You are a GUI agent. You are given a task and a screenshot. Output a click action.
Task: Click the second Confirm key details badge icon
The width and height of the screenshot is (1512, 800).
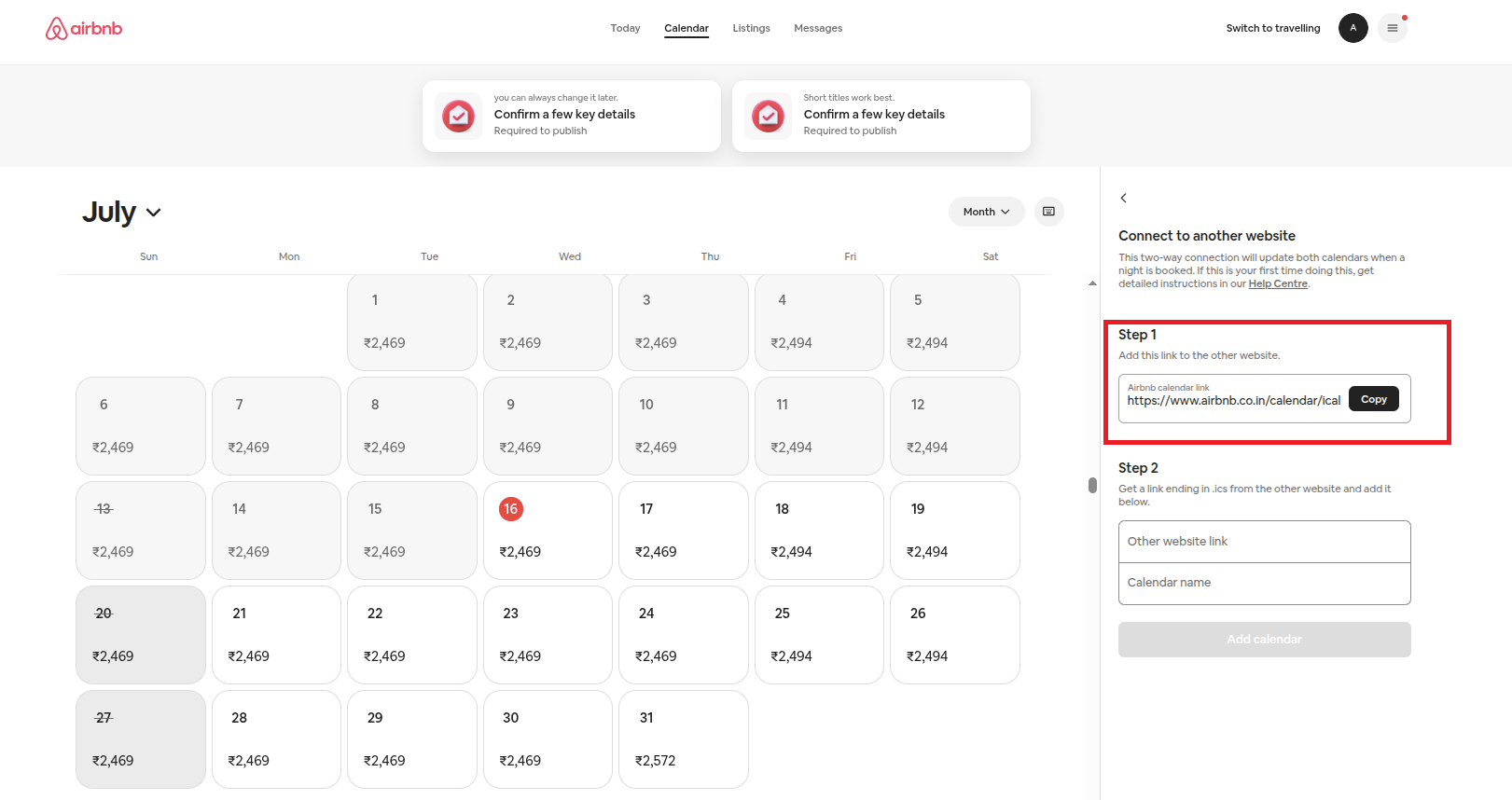coord(768,116)
